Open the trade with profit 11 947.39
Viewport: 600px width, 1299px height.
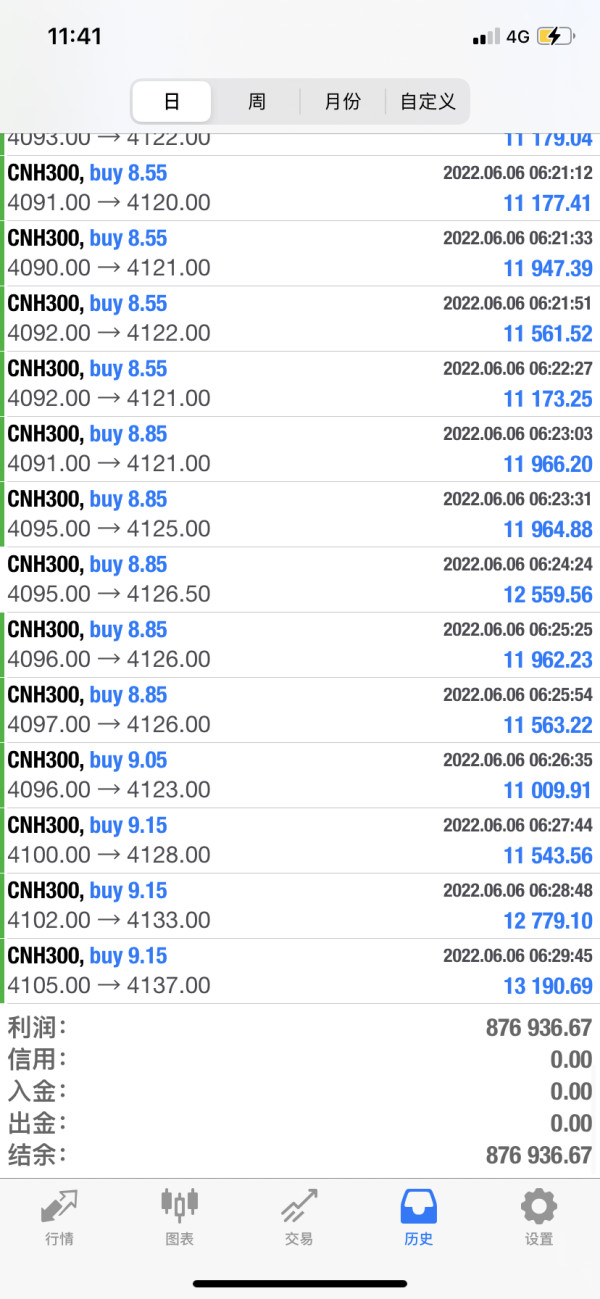(300, 253)
